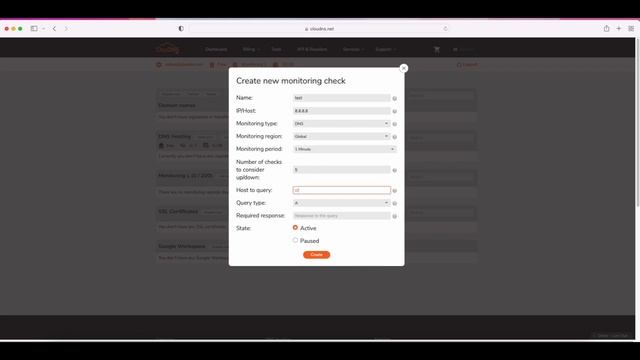Open the Billing menu
The height and width of the screenshot is (360, 640).
click(x=250, y=49)
